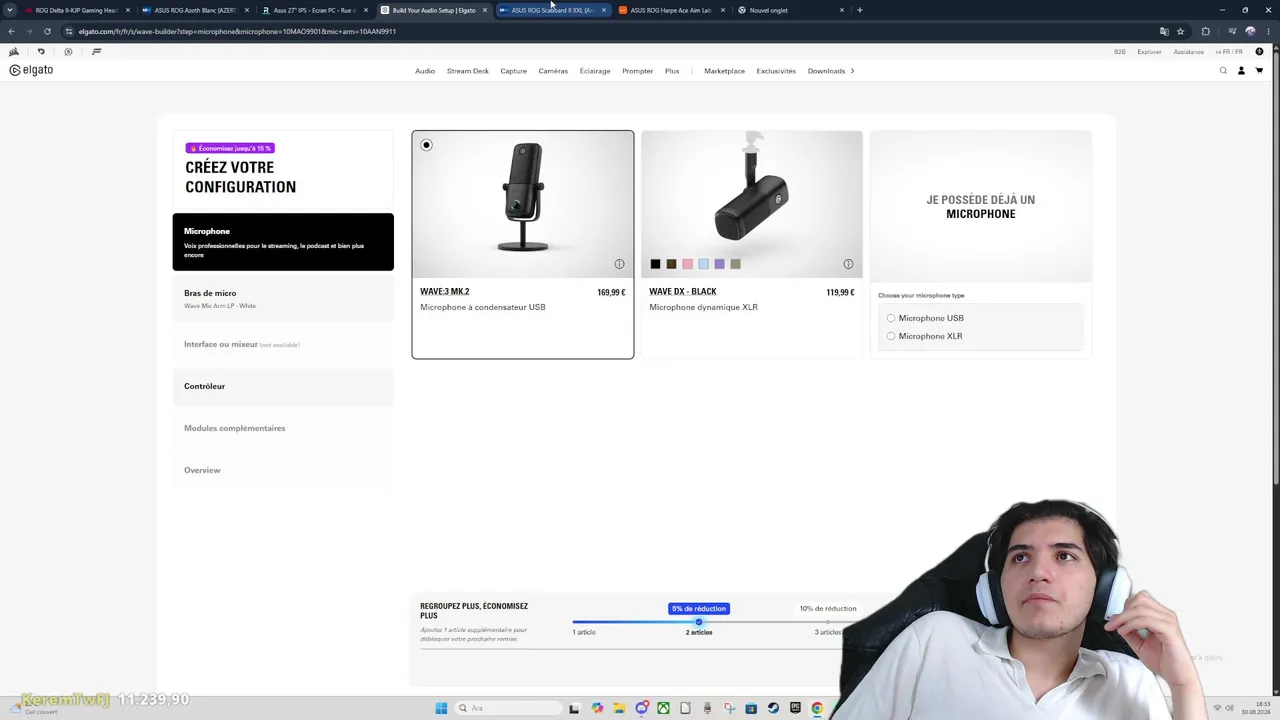Select the Contrôleur step
The width and height of the screenshot is (1280, 720).
283,386
